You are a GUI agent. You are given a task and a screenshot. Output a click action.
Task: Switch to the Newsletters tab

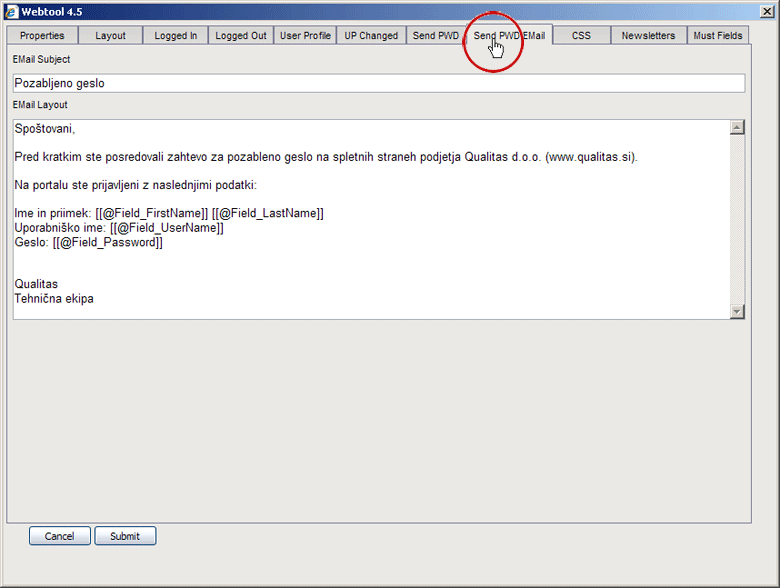pos(648,35)
